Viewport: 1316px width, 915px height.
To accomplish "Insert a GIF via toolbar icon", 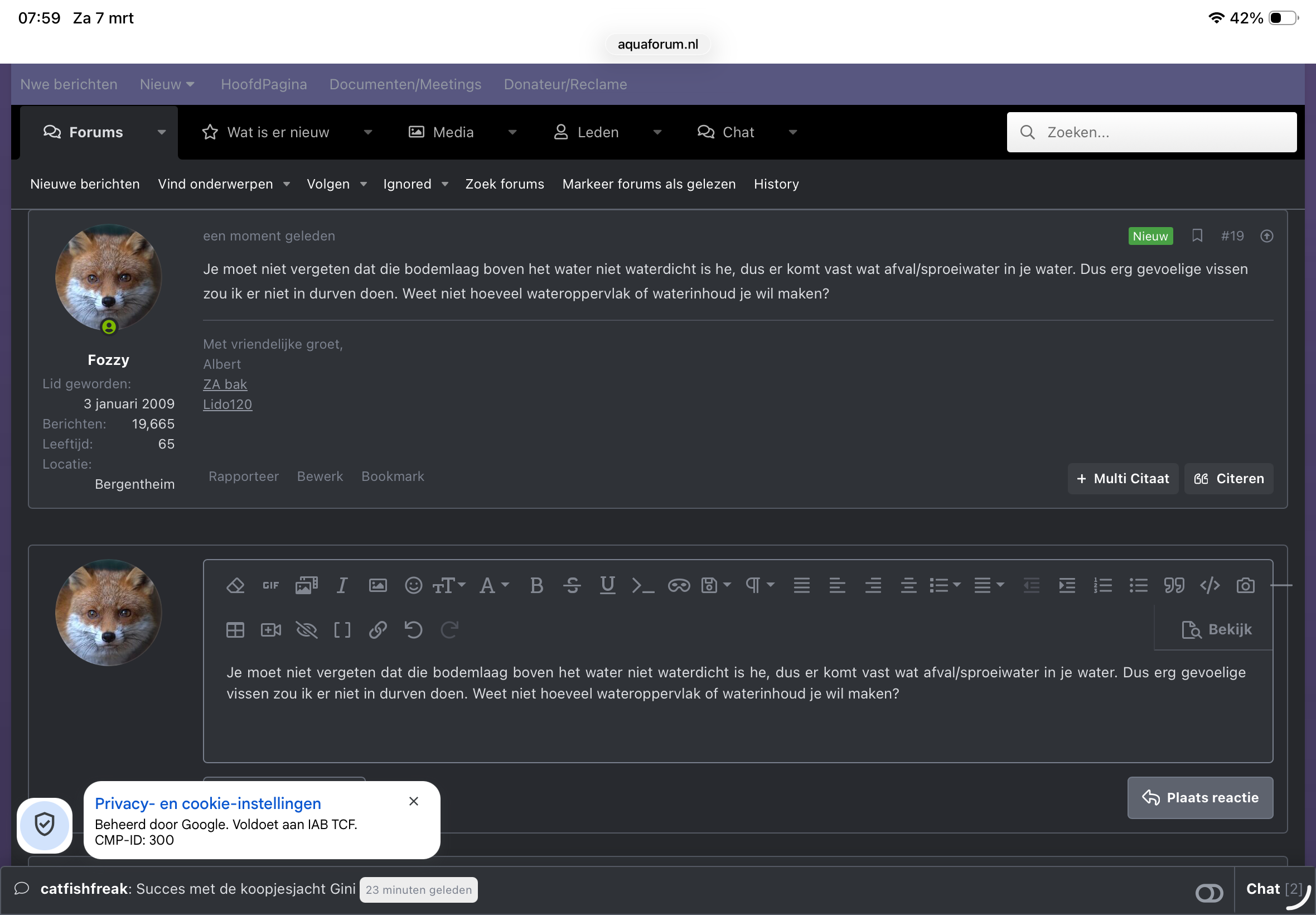I will [x=270, y=585].
